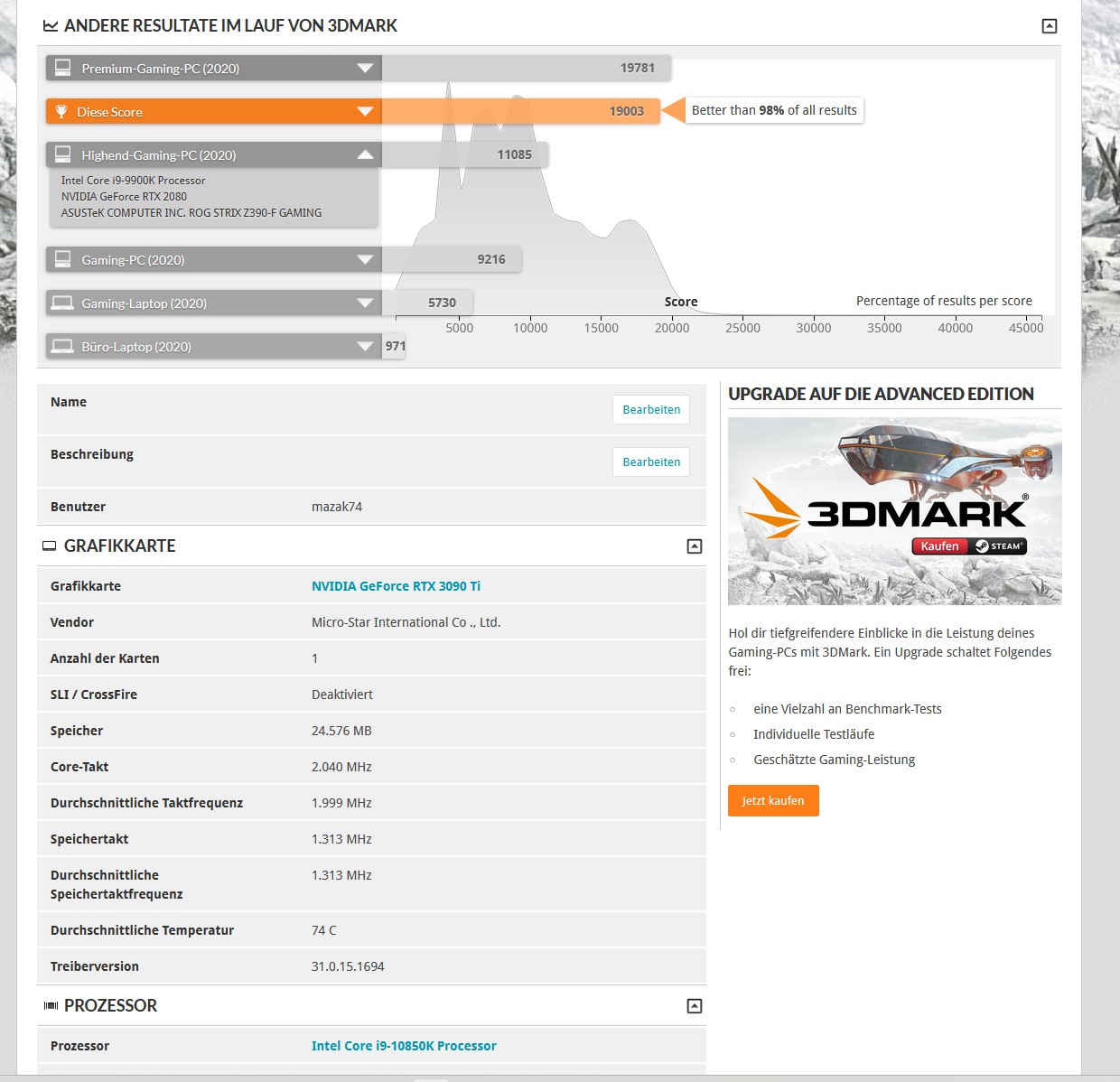Click the driver version 31.0.15.1694

348,966
